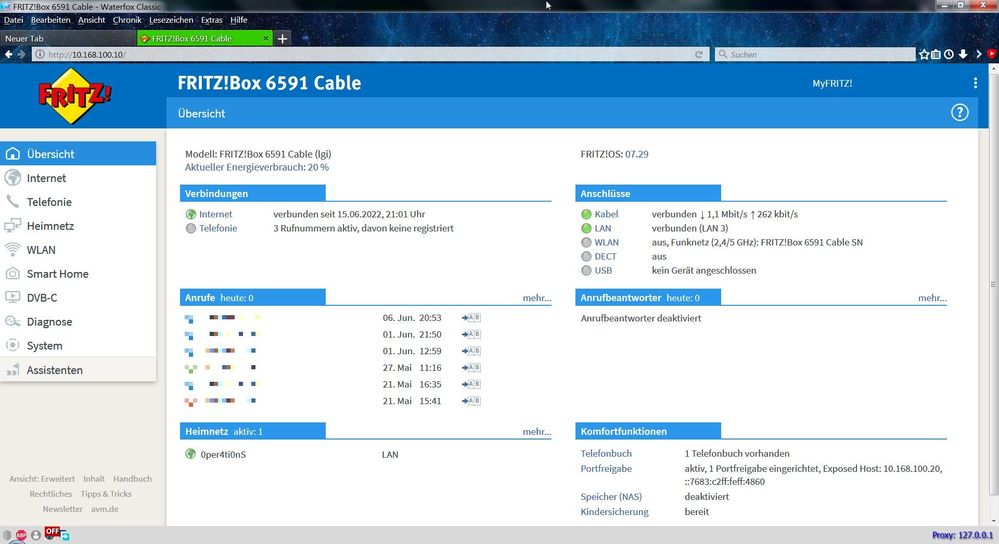999x544 pixels.
Task: Switch to the Neuer Tab browser tab
Action: [68, 38]
